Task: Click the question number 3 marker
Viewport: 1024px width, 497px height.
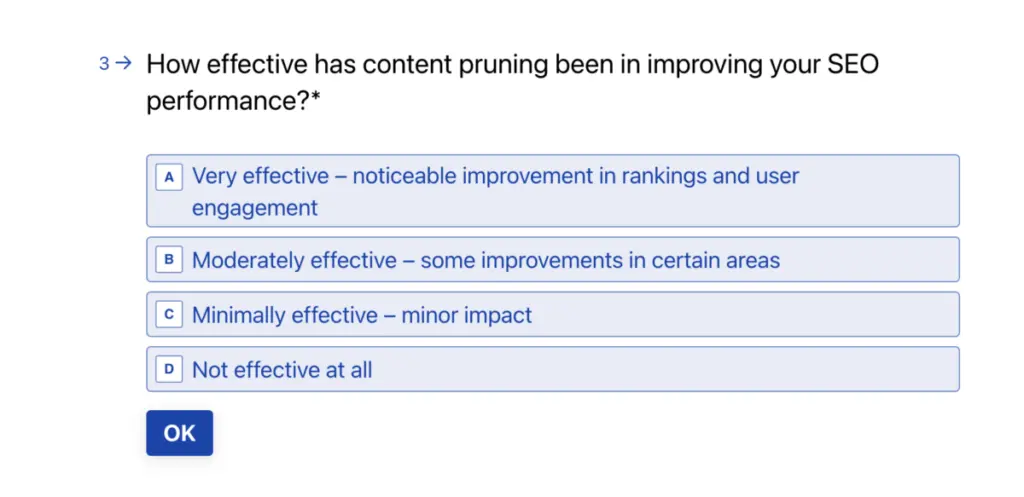Action: [104, 64]
